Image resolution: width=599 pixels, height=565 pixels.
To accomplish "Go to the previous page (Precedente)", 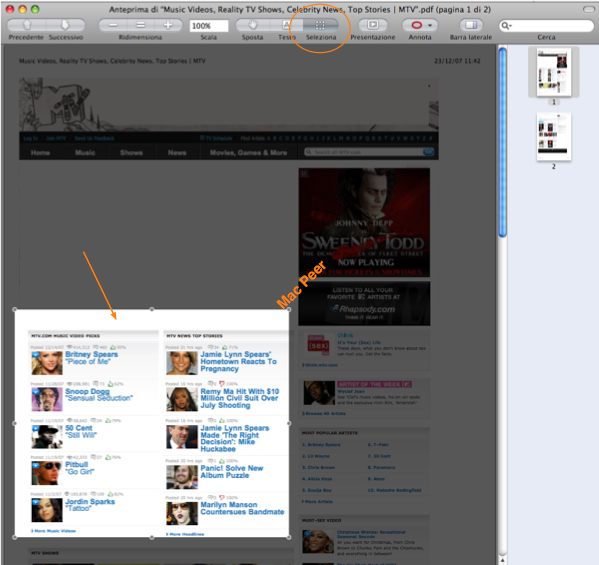I will click(x=27, y=25).
